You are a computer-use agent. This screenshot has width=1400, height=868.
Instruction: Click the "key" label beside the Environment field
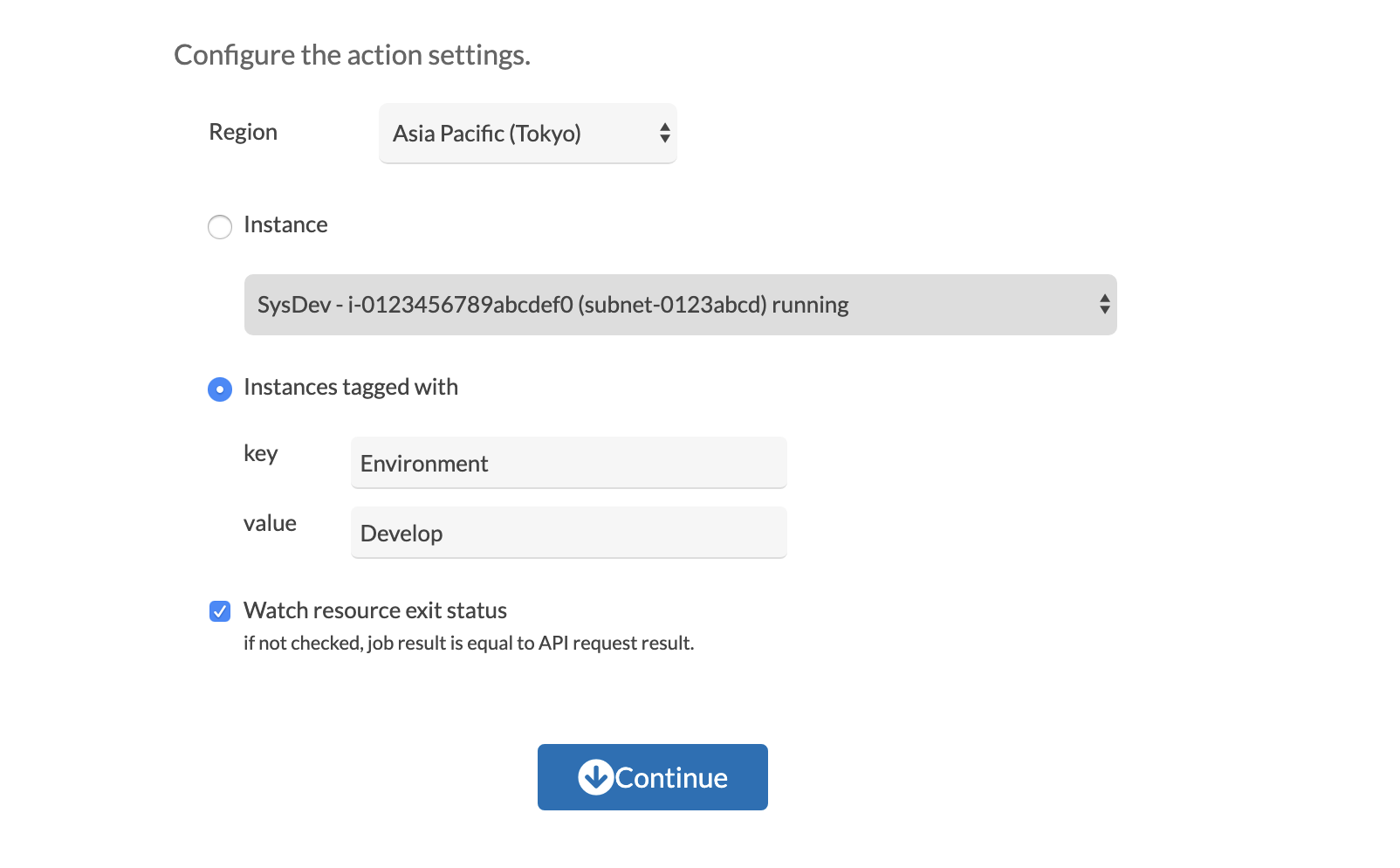click(261, 453)
